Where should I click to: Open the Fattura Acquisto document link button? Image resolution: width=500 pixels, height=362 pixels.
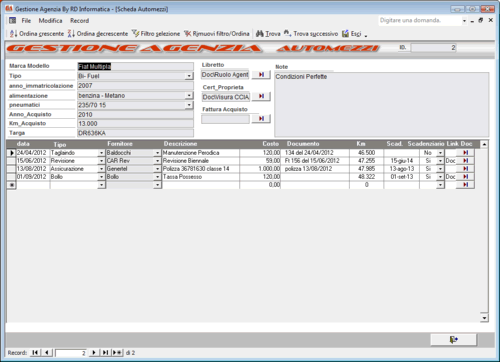pyautogui.click(x=261, y=118)
